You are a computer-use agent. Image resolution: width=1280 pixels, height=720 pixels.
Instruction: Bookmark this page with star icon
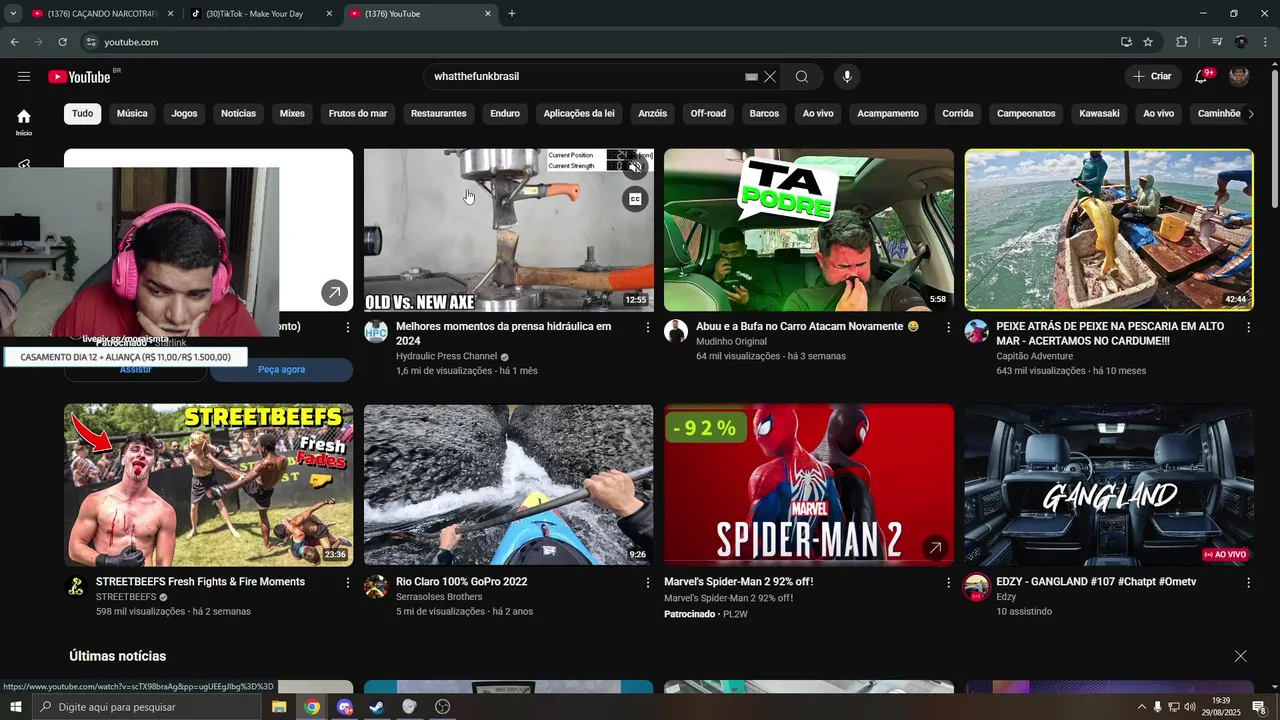click(x=1148, y=42)
